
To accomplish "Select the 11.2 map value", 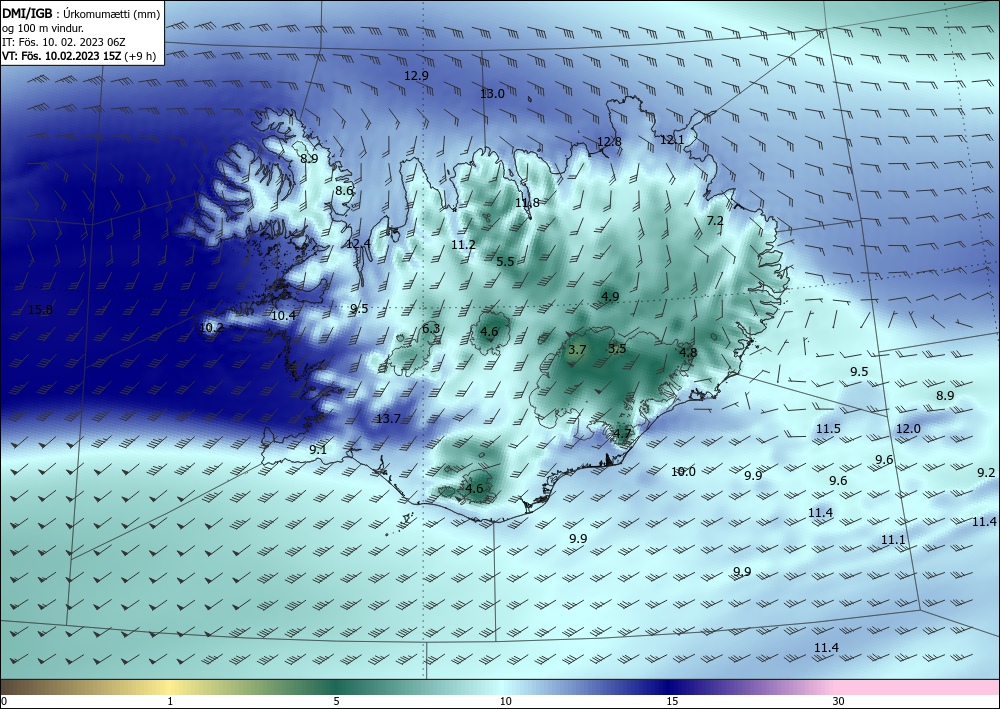I will tap(463, 244).
